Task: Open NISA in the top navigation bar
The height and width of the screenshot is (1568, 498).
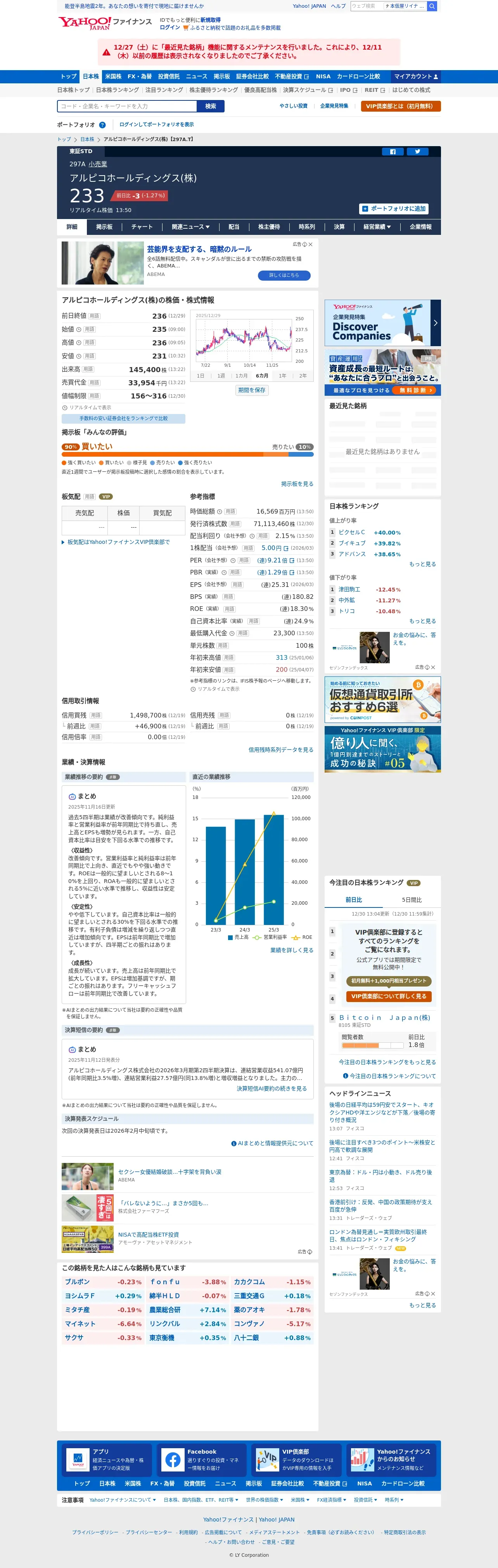Action: tap(323, 77)
